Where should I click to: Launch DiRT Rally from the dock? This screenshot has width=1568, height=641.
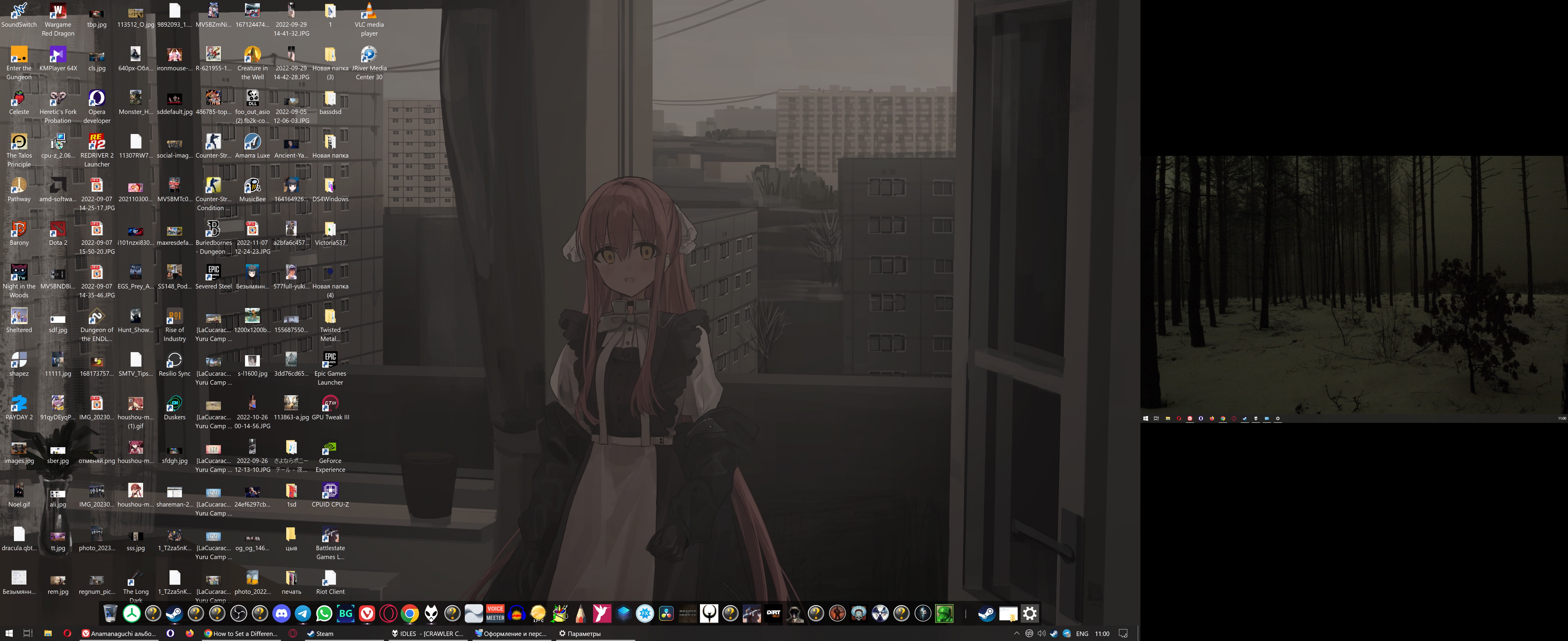(x=774, y=614)
